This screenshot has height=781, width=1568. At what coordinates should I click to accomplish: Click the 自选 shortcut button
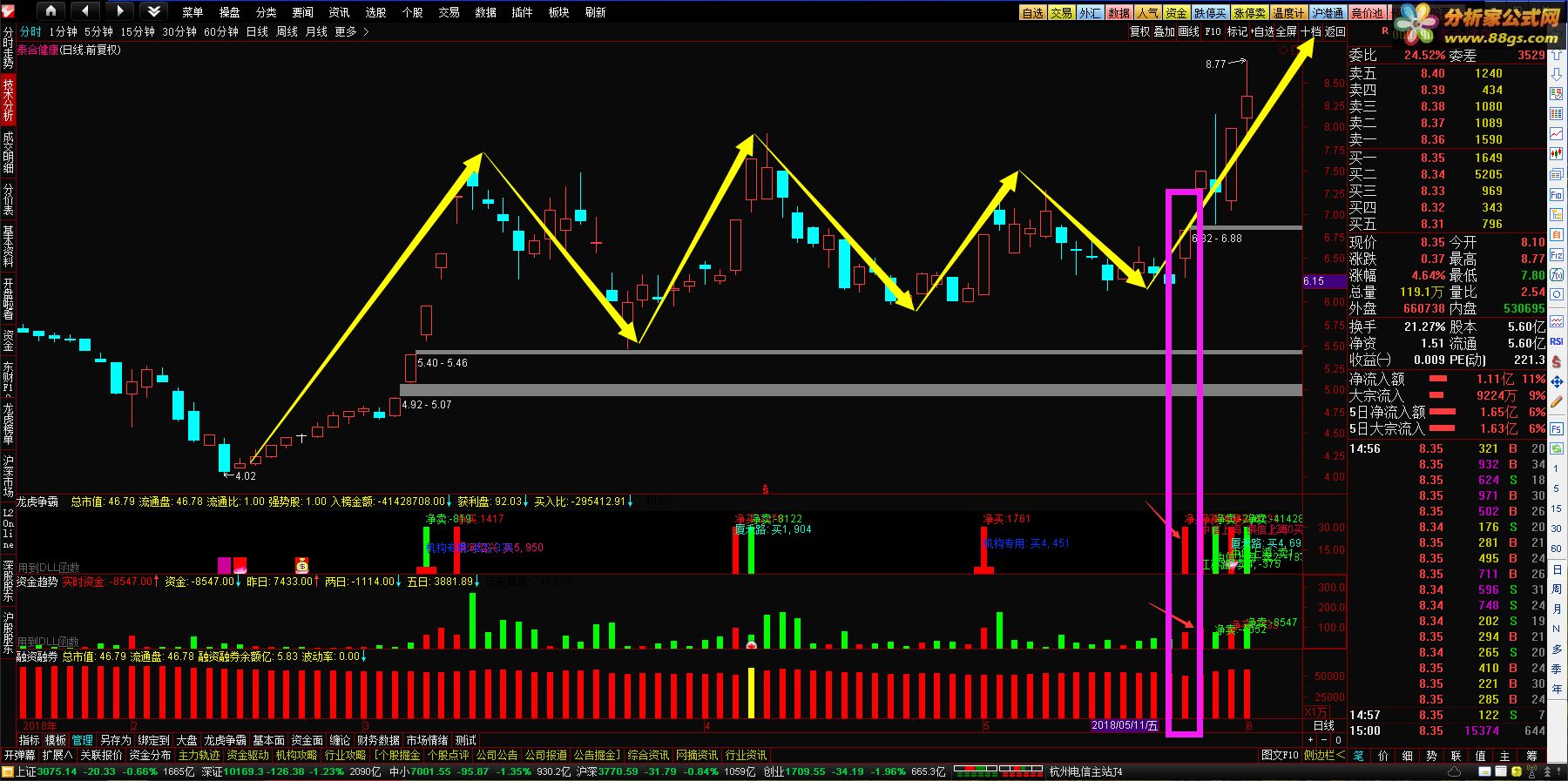(1033, 13)
